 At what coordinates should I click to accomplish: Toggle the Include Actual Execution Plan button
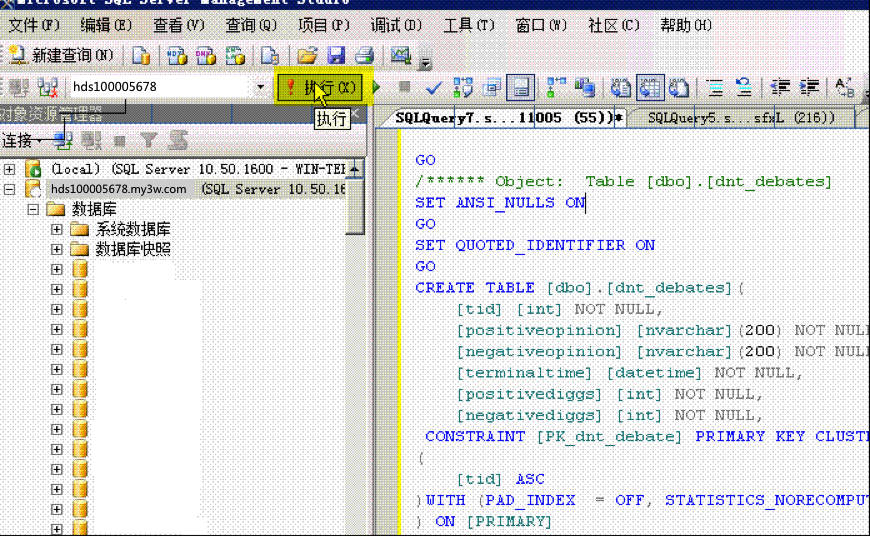(520, 88)
